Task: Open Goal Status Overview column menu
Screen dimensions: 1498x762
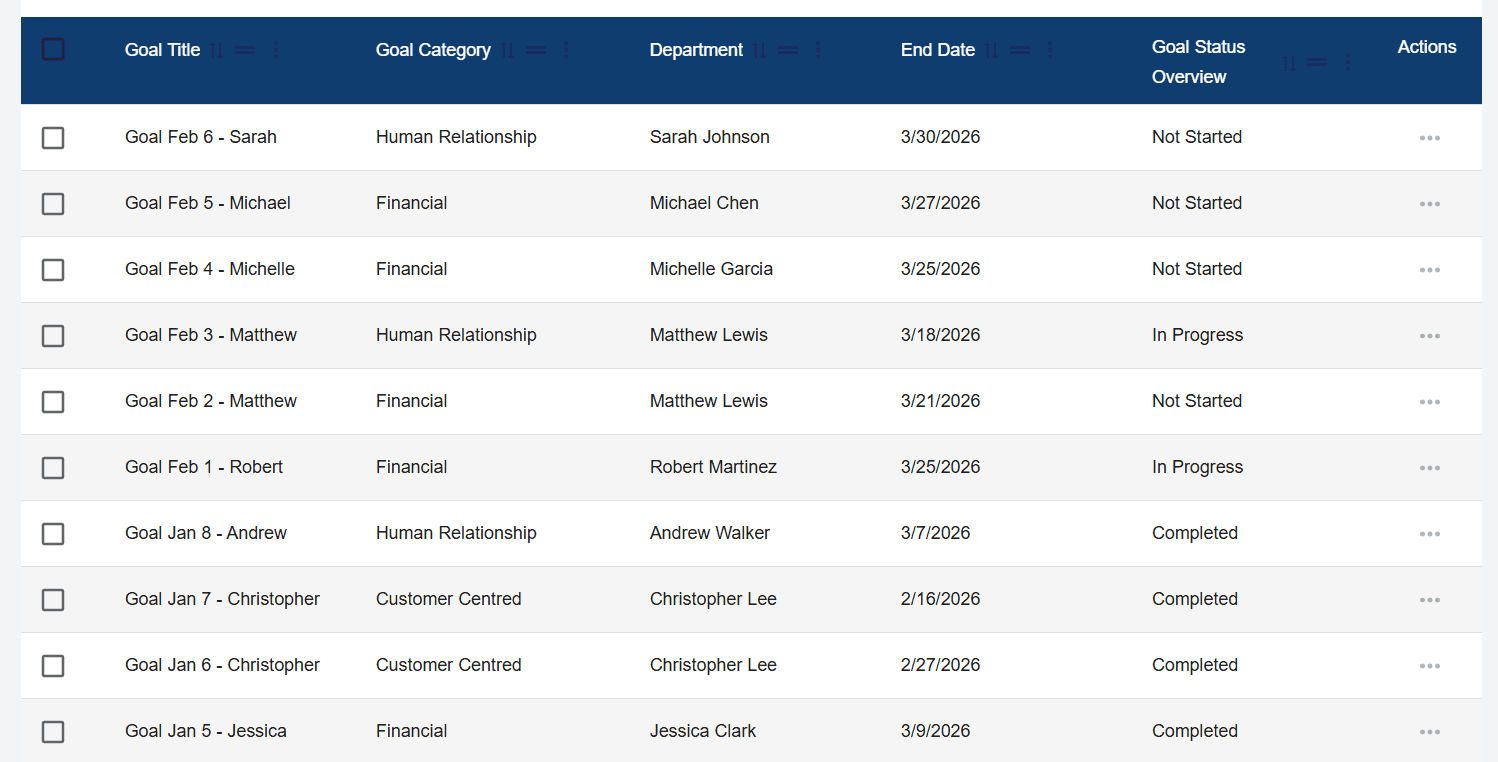Action: coord(1347,62)
